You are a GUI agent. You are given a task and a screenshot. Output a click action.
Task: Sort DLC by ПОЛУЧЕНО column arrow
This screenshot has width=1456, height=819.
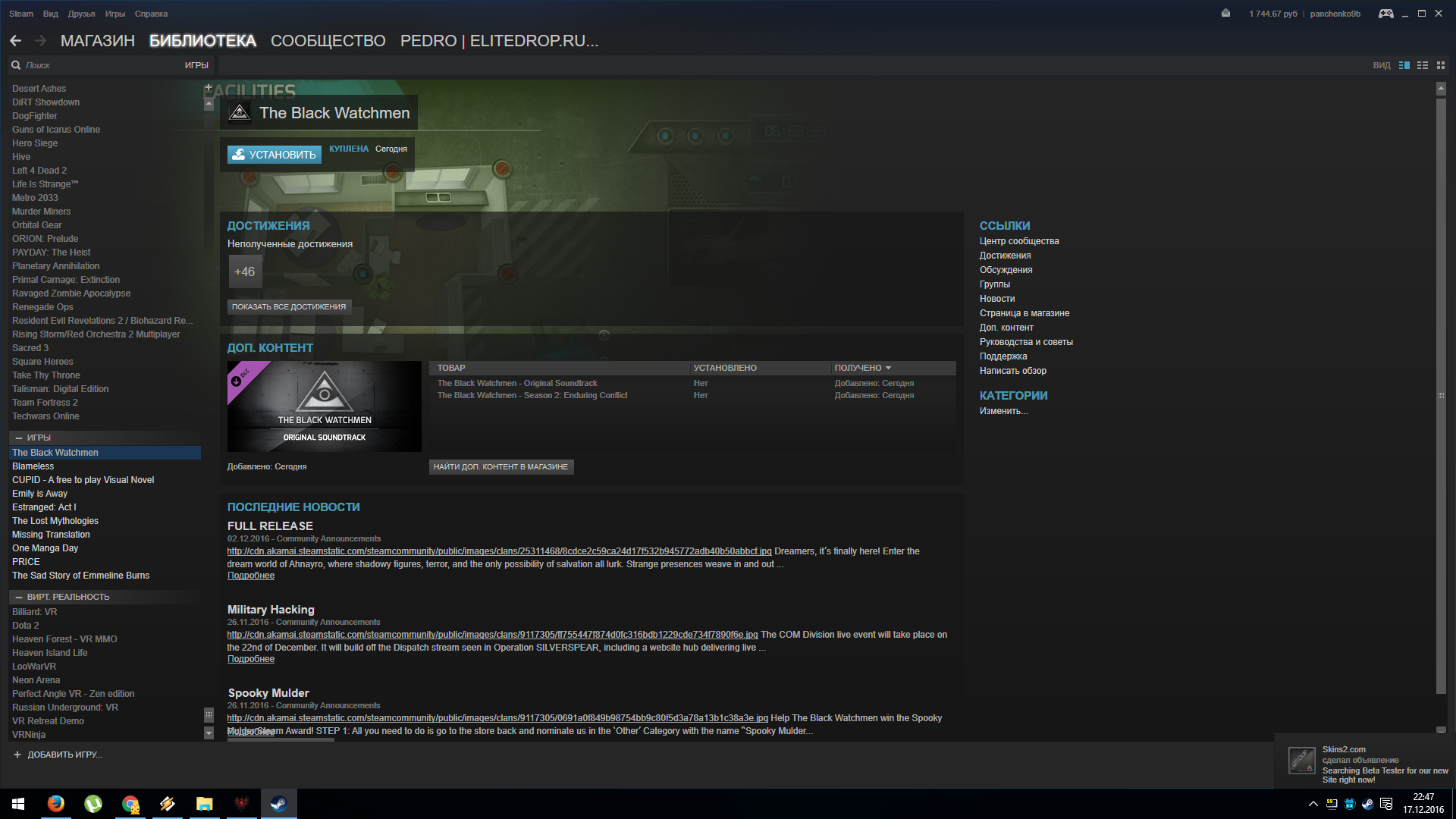(x=888, y=368)
